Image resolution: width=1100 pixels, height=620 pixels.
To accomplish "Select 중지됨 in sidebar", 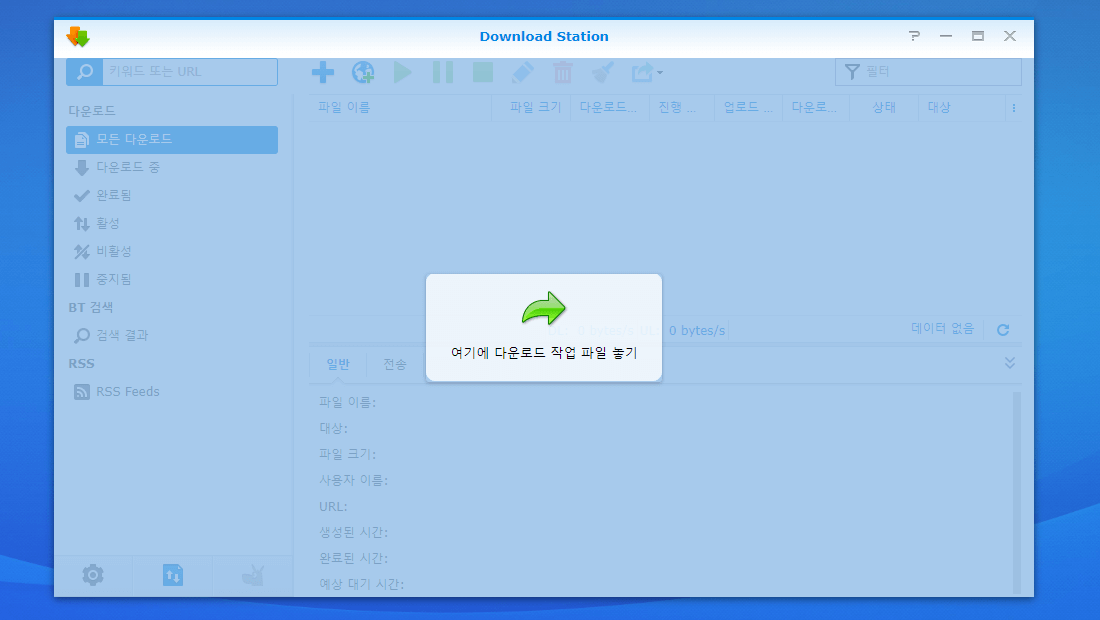I will (x=172, y=280).
